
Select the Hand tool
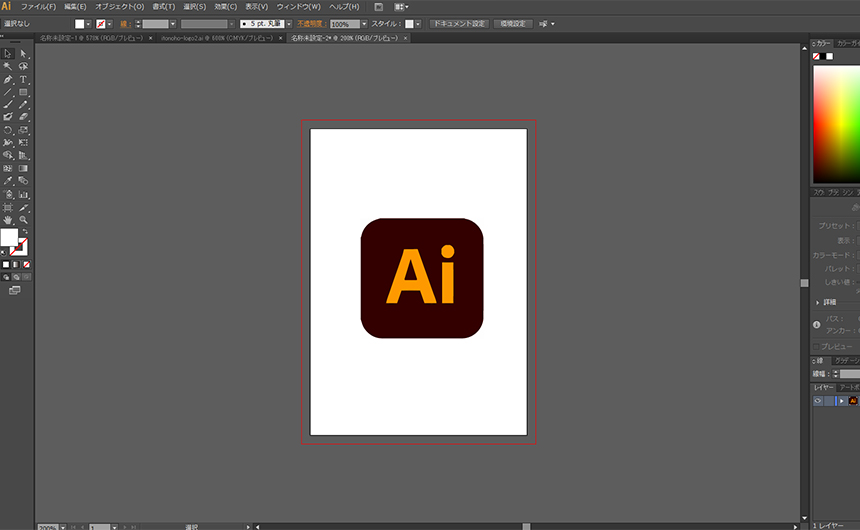pyautogui.click(x=8, y=219)
